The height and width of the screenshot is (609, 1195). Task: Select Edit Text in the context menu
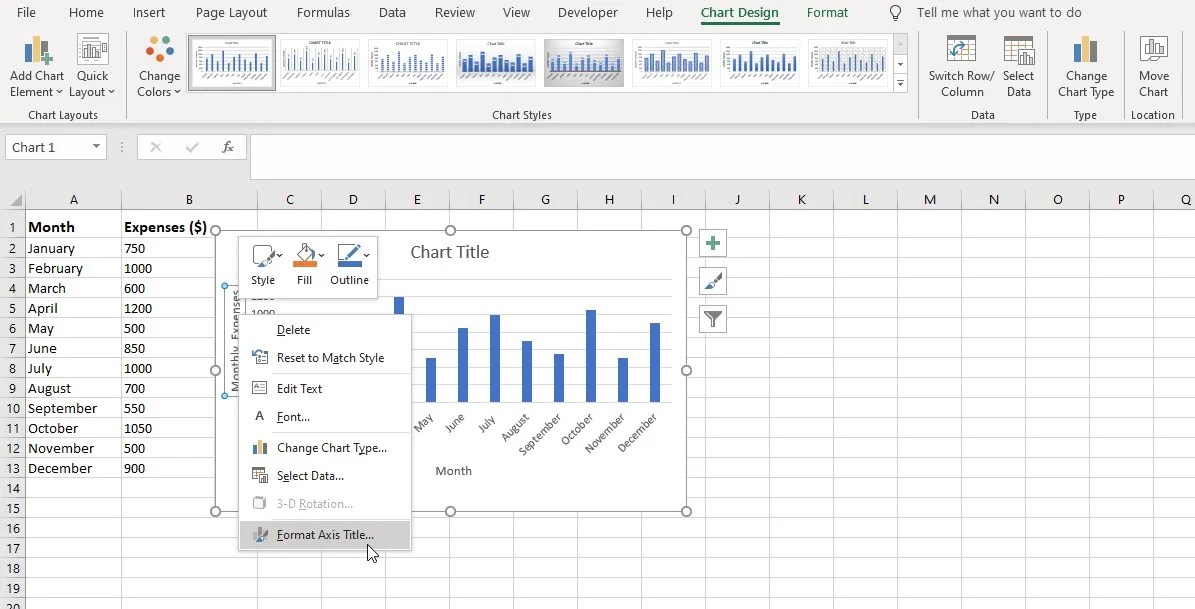298,388
